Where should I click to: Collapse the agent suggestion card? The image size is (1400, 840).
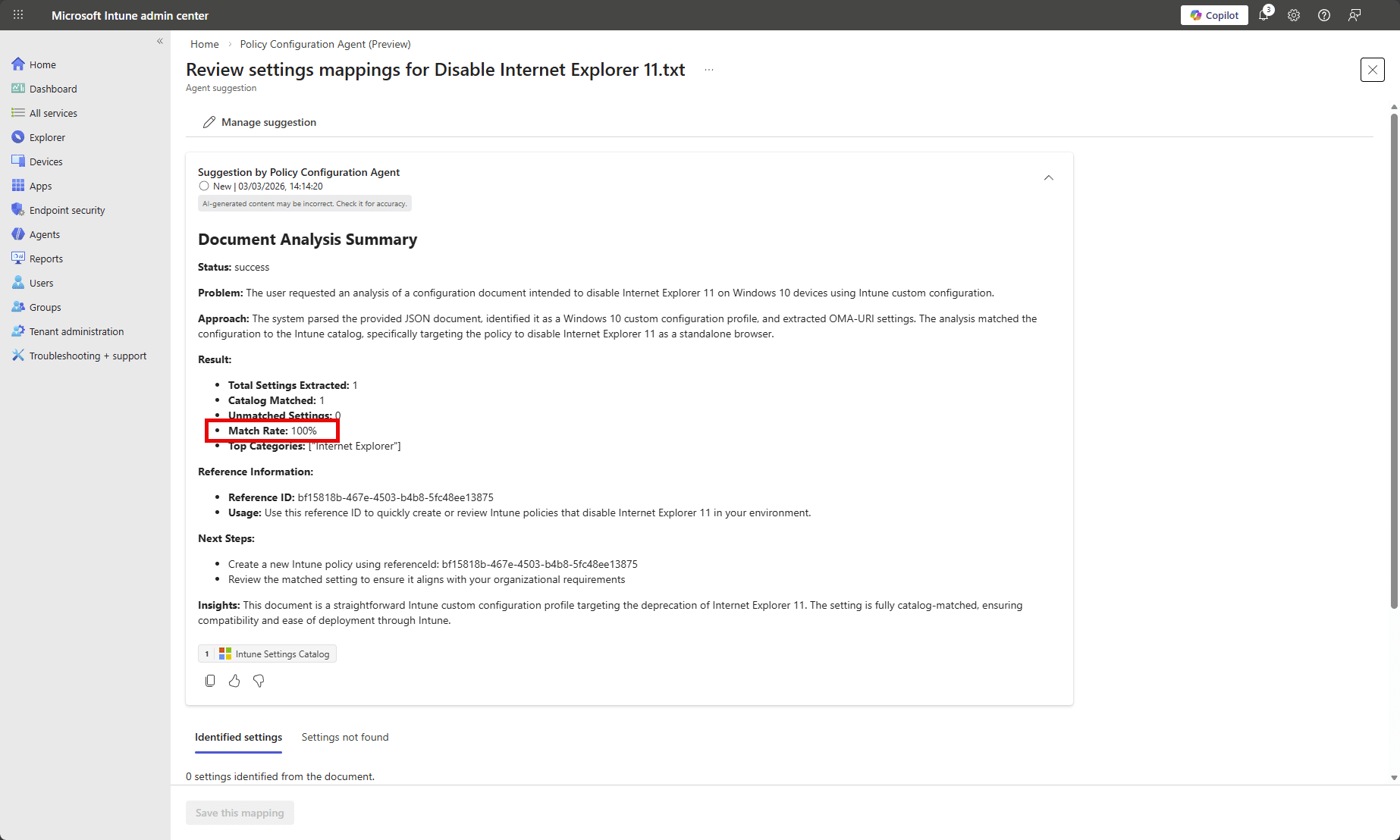pyautogui.click(x=1049, y=178)
